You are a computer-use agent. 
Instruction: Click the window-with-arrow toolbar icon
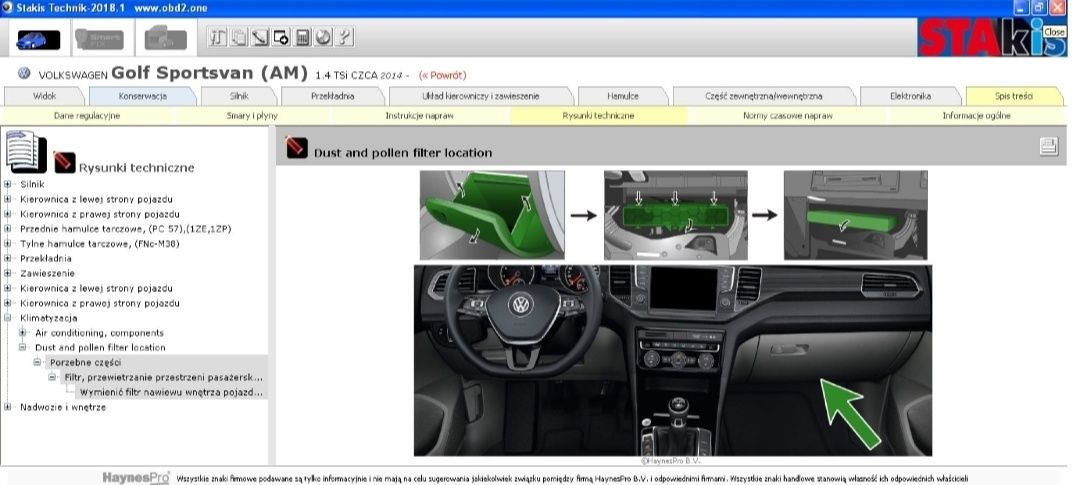[x=281, y=38]
